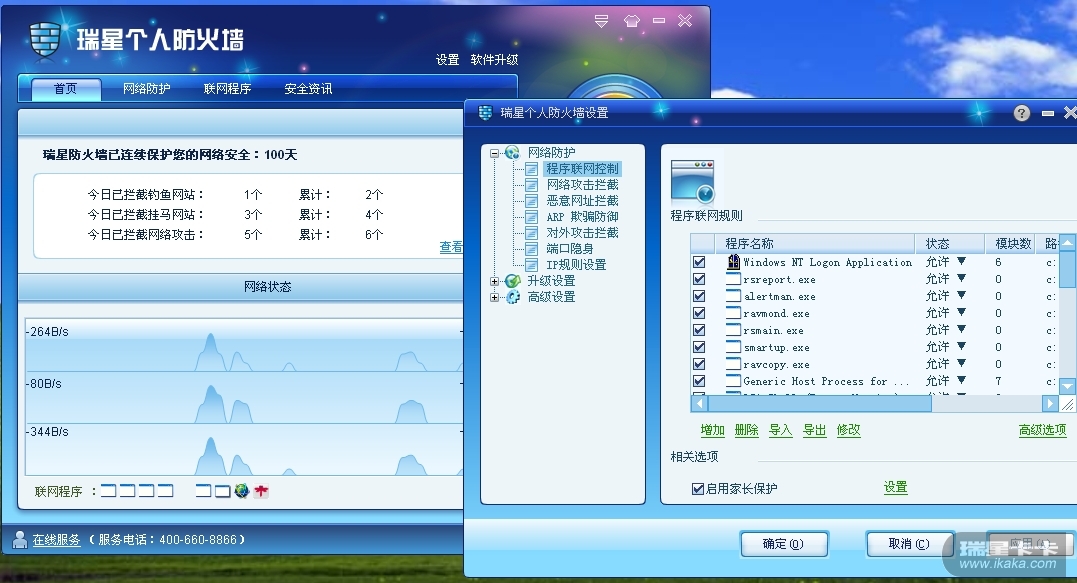Click the rule list horizontal scrollbar thumb
1077x583 pixels.
(819, 404)
